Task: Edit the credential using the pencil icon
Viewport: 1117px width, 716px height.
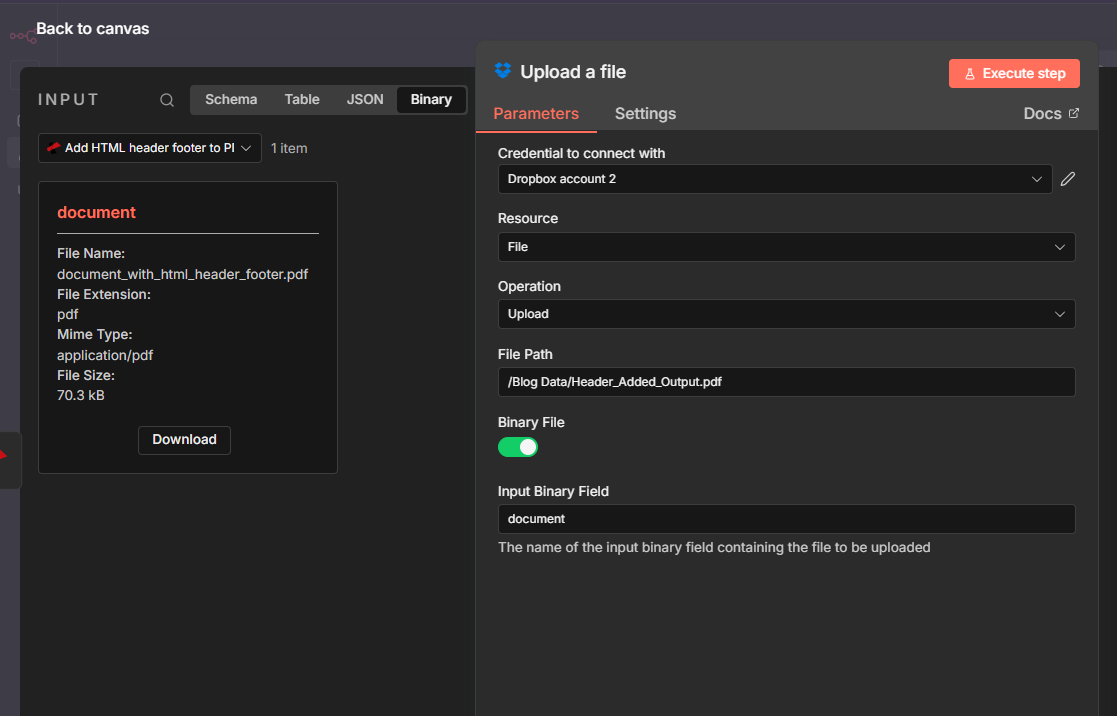Action: tap(1067, 178)
